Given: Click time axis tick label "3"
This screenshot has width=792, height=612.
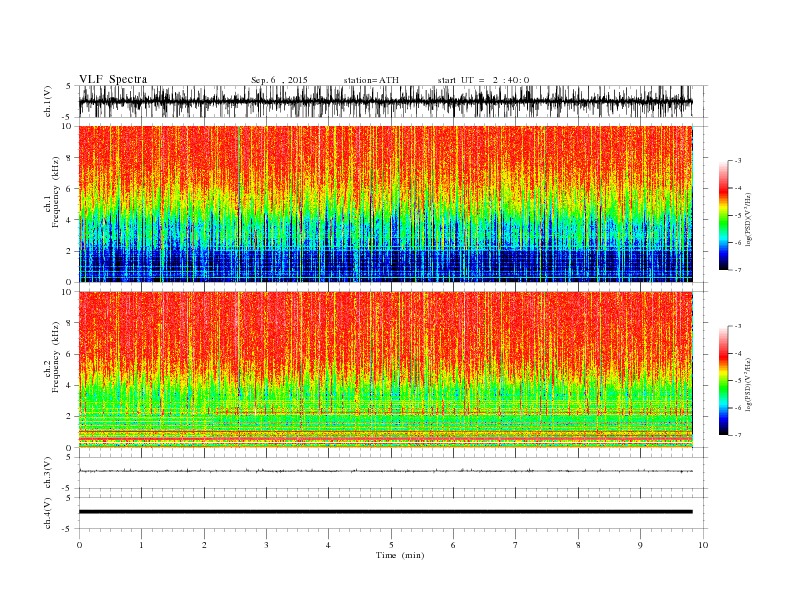Looking at the screenshot, I should pyautogui.click(x=266, y=545).
